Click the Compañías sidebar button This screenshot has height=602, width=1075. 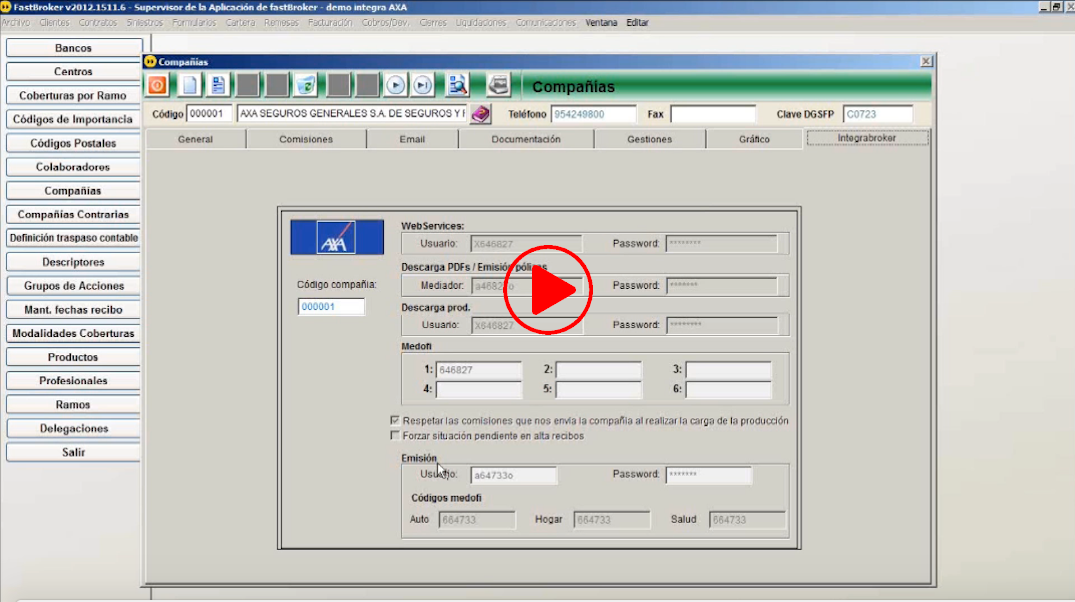coord(73,191)
